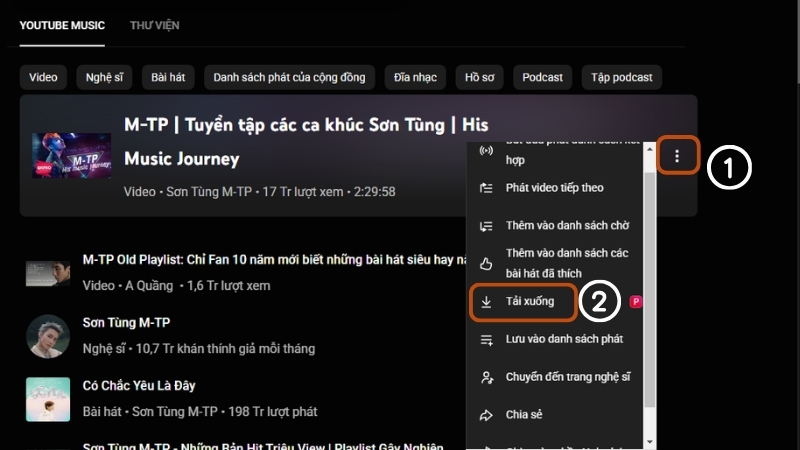
Task: Select the Hồ sơ filter chip
Action: pos(479,78)
